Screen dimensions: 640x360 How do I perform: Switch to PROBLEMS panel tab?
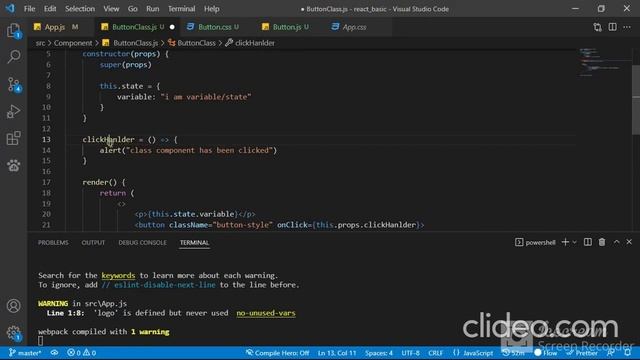(x=53, y=242)
